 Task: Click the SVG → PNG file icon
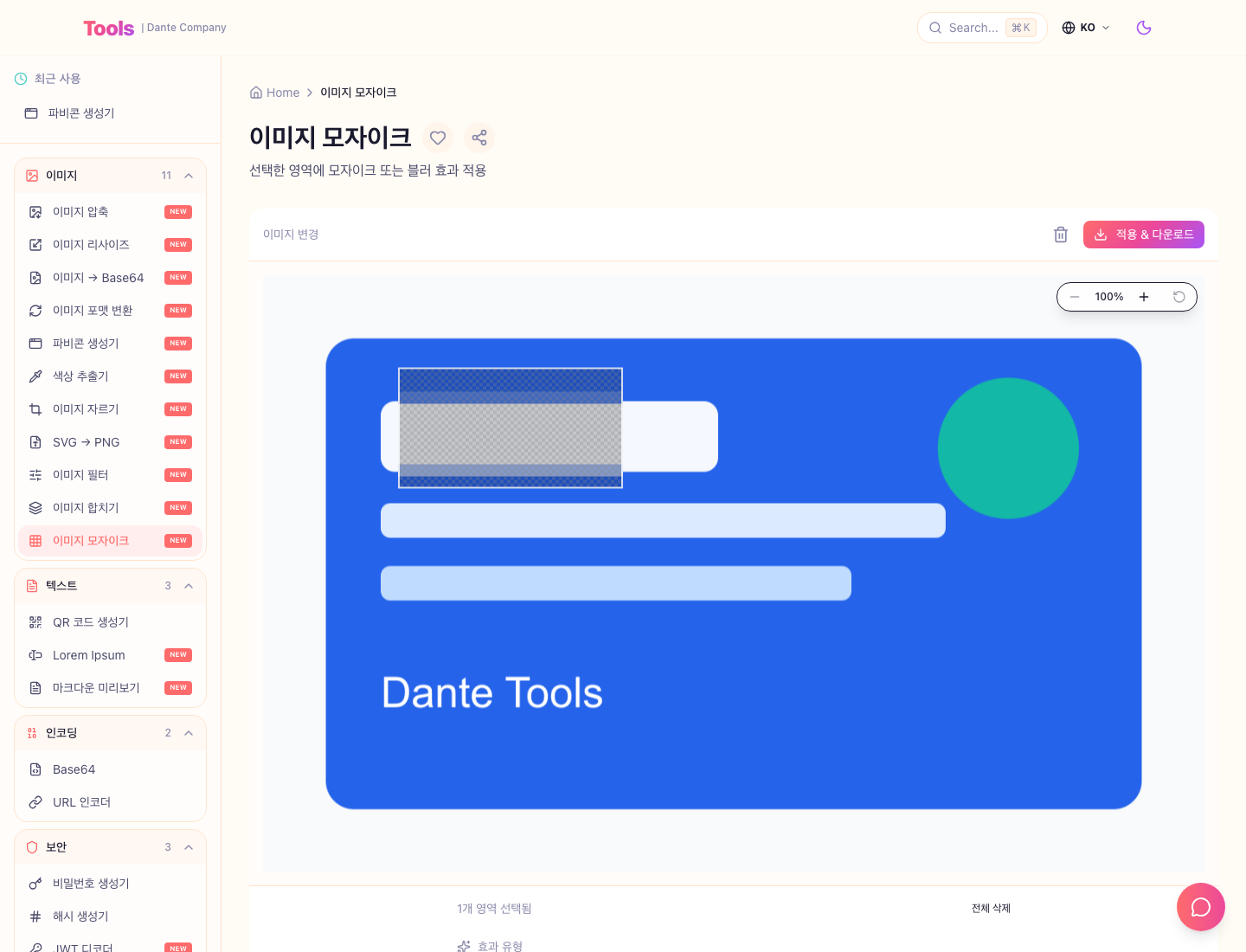35,442
